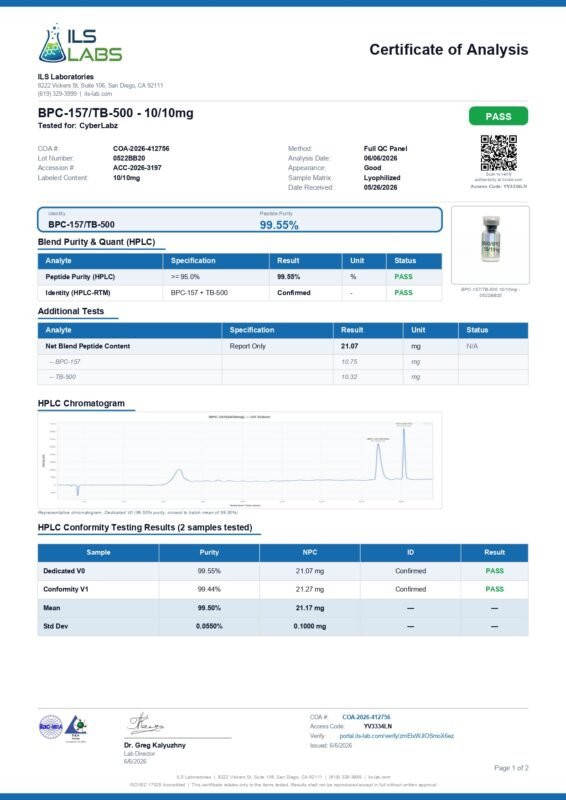Screen dimensions: 566x800
Task: Click the ILS Labs flask logo
Action: pos(80,43)
